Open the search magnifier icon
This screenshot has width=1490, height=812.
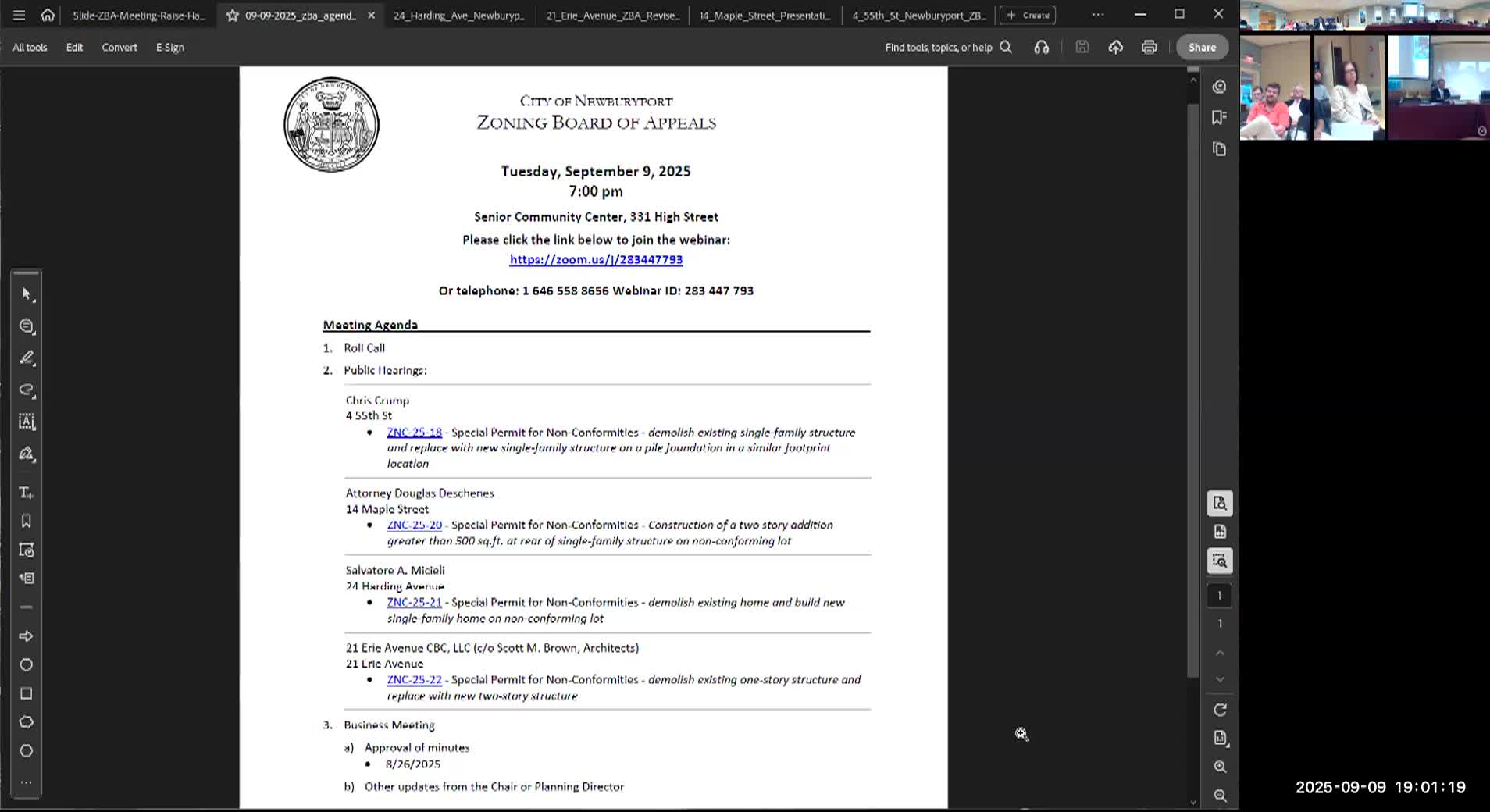click(x=1006, y=47)
